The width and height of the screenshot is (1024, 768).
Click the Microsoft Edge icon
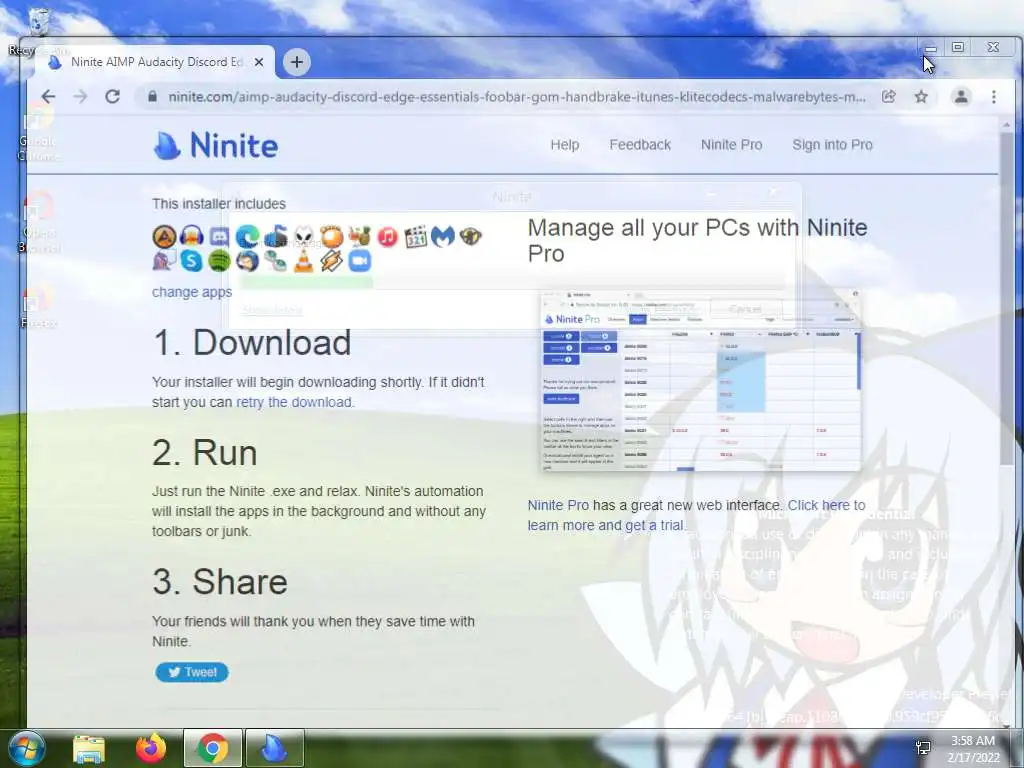tap(248, 236)
